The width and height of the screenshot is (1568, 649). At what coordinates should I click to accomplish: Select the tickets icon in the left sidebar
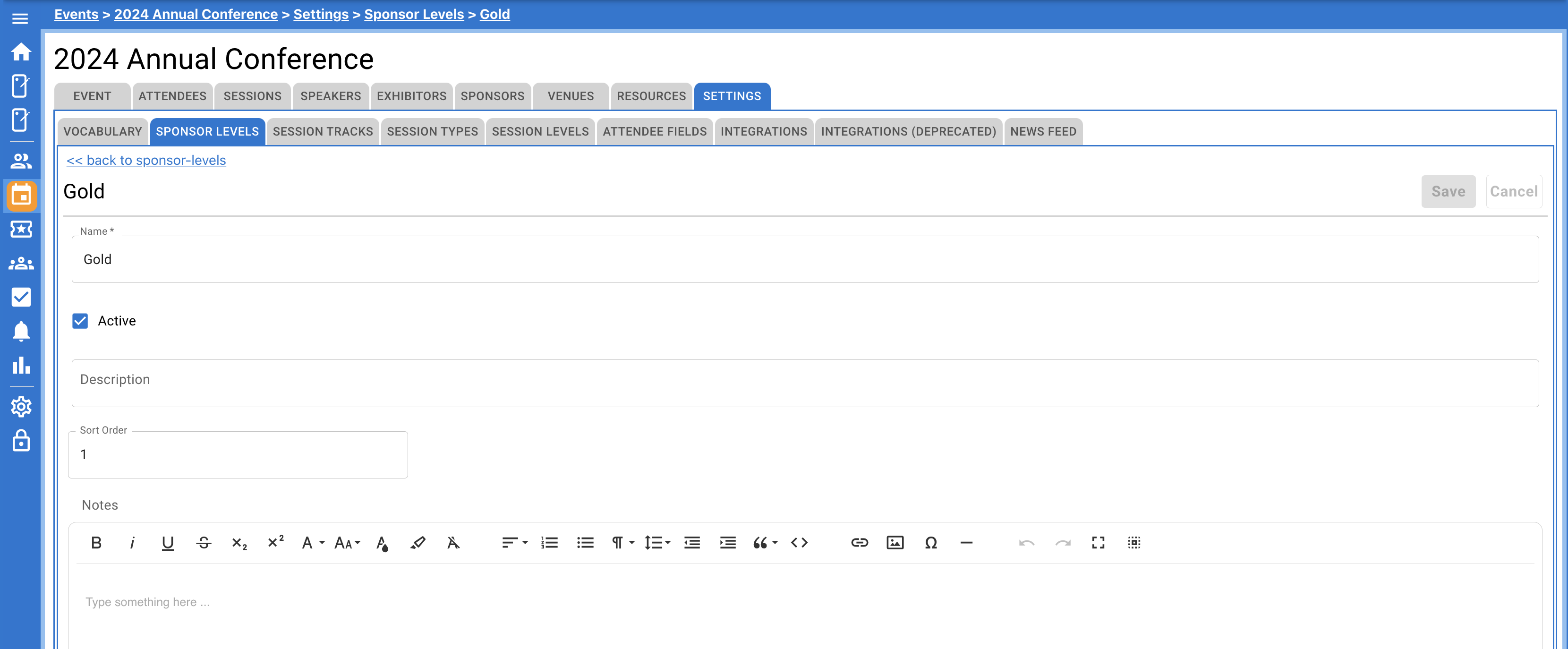point(21,230)
